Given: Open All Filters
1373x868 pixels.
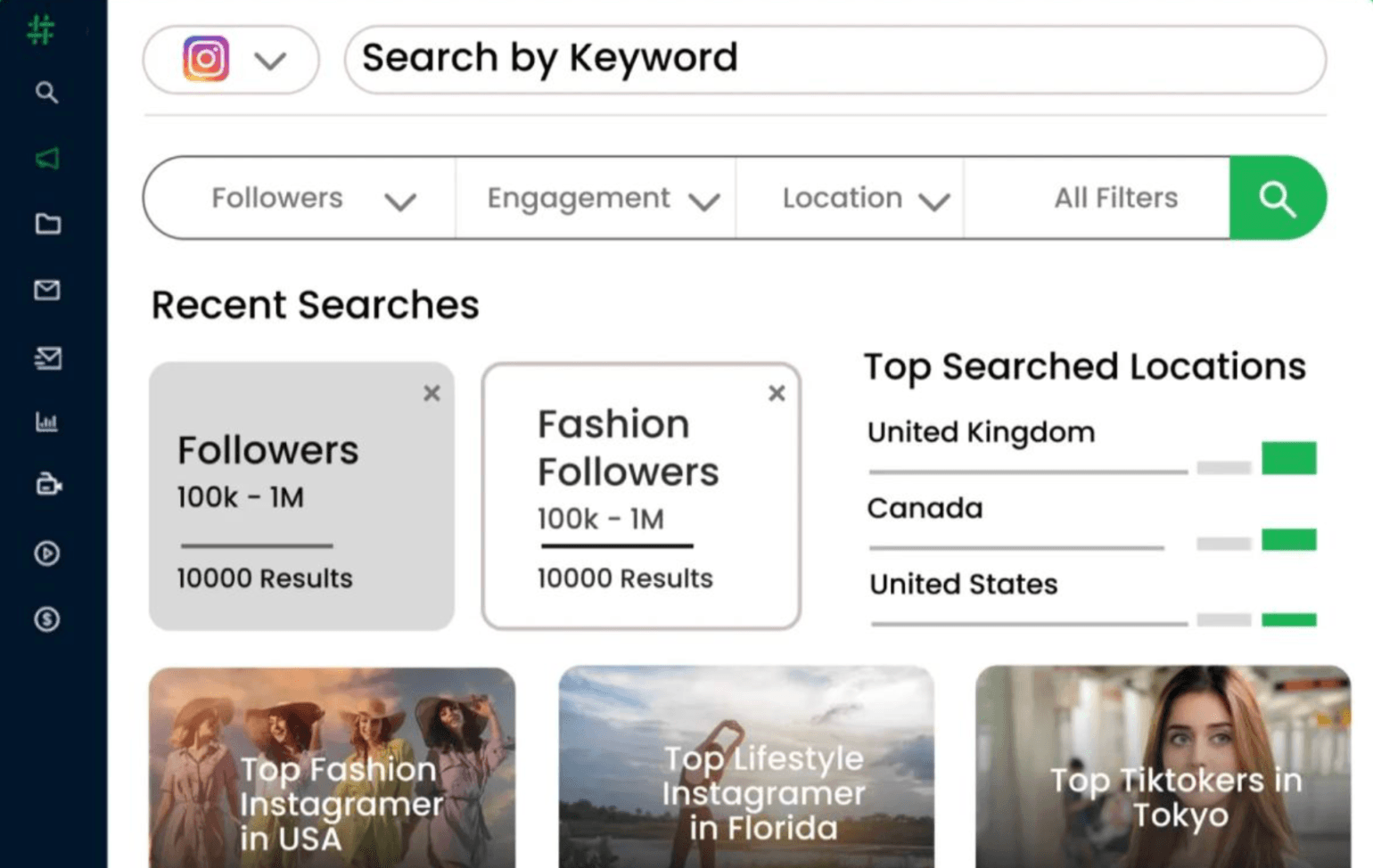Looking at the screenshot, I should pyautogui.click(x=1115, y=198).
